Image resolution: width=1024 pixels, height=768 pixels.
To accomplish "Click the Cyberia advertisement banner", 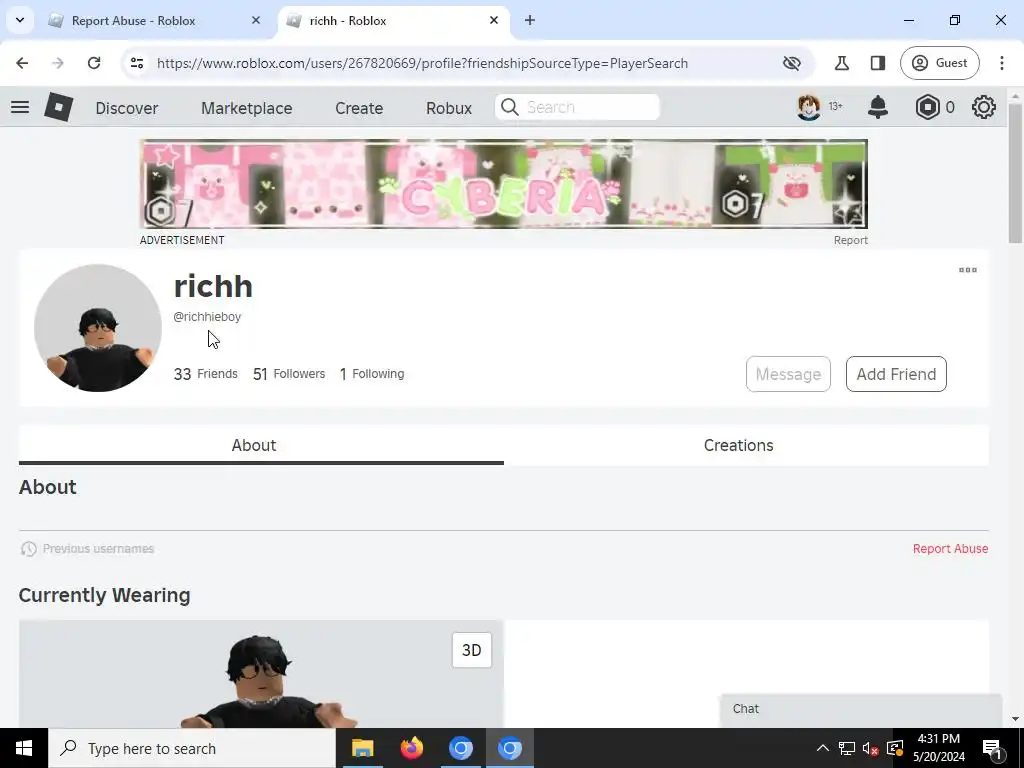I will 504,184.
